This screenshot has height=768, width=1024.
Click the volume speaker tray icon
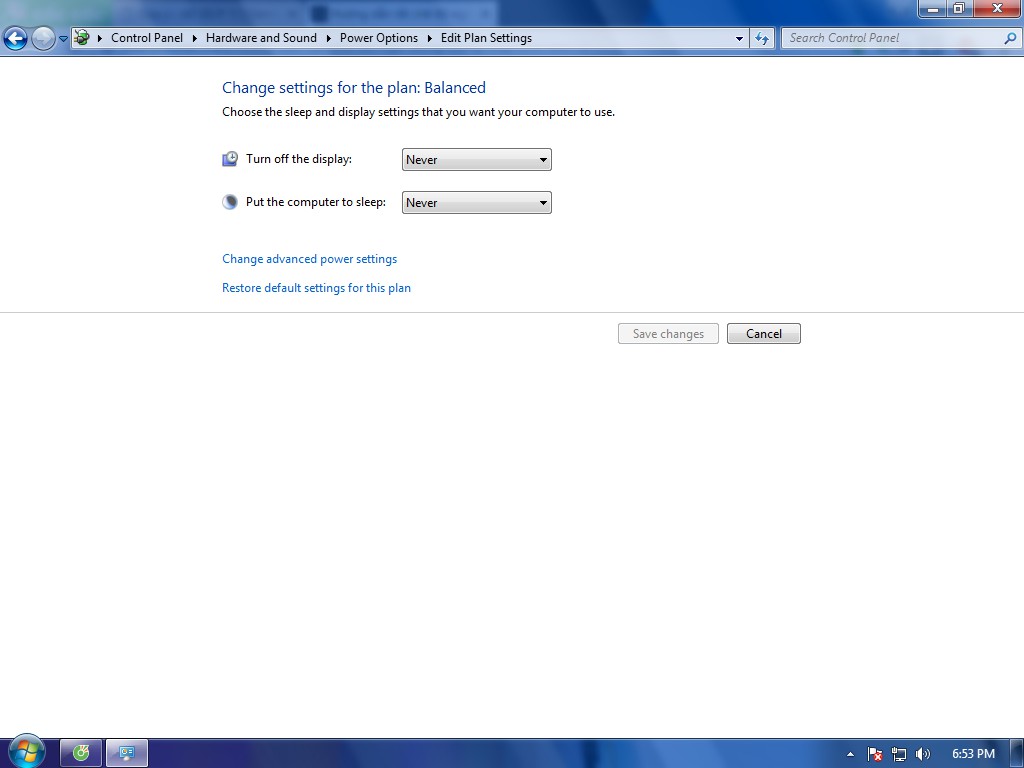click(x=922, y=754)
